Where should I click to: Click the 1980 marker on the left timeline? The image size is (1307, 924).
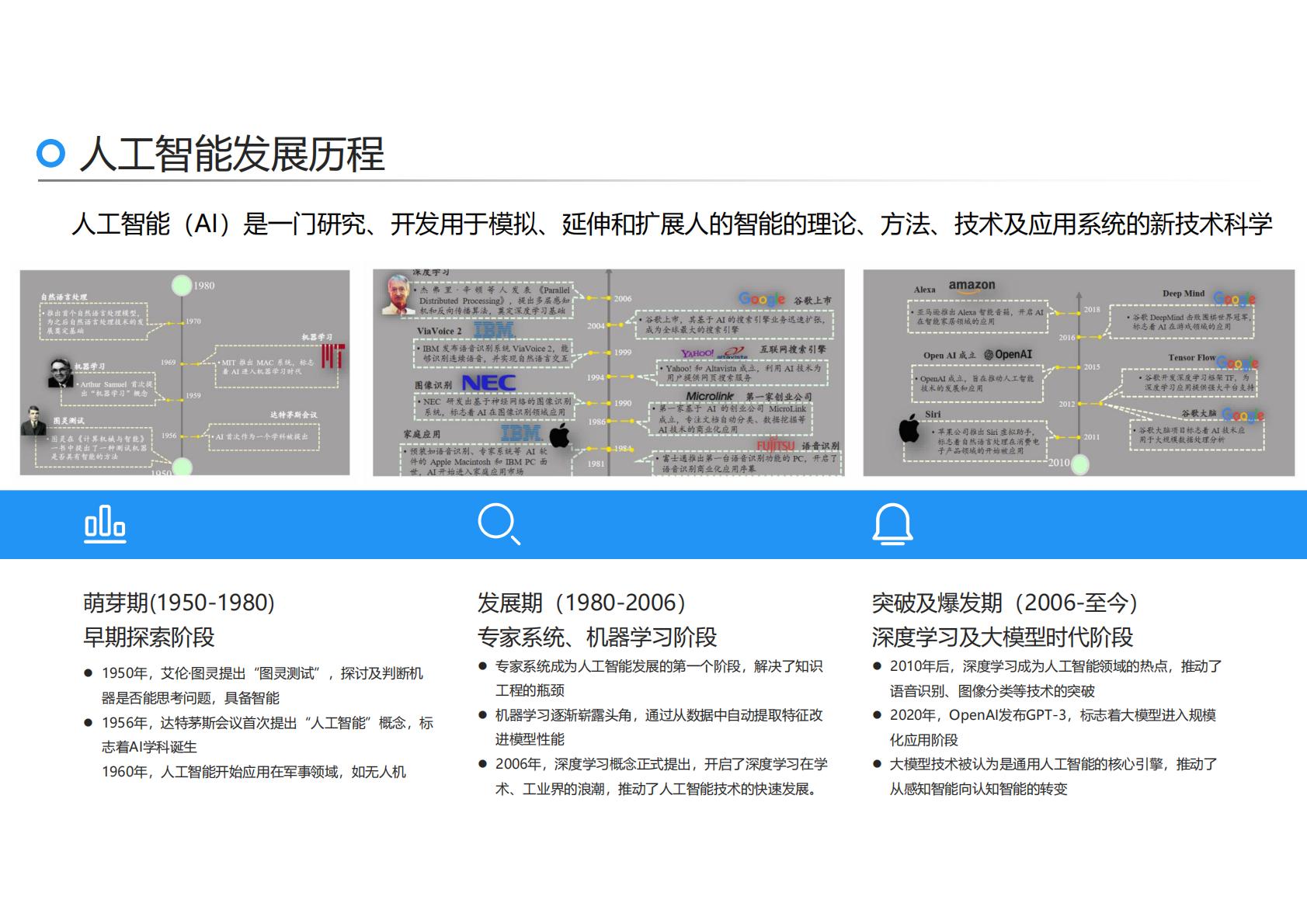coord(181,286)
